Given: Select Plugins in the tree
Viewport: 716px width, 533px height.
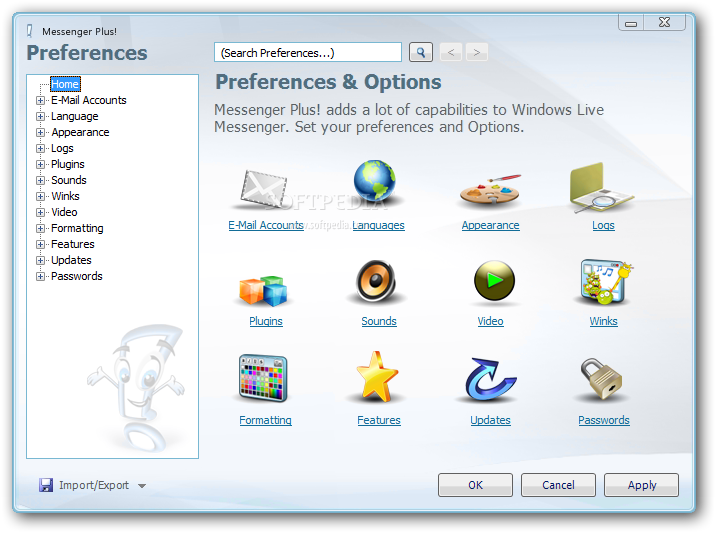Looking at the screenshot, I should pyautogui.click(x=68, y=164).
